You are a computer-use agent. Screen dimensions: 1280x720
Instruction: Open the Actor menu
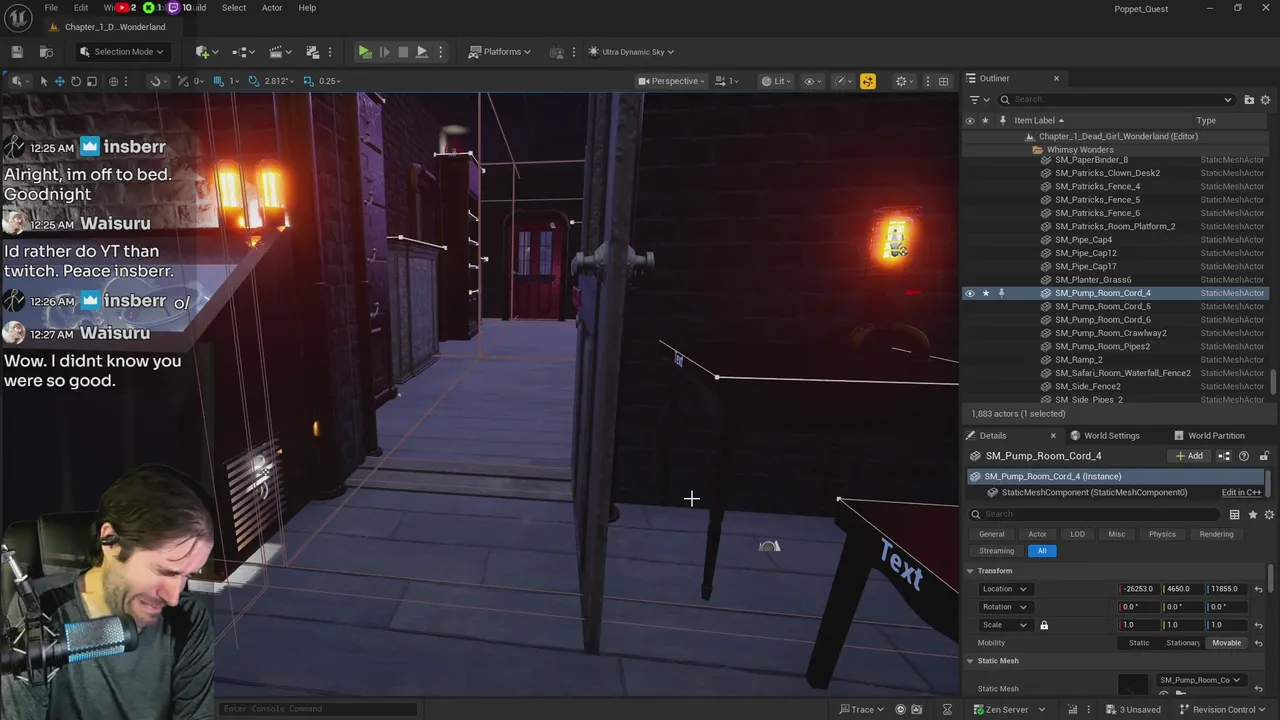[x=272, y=8]
